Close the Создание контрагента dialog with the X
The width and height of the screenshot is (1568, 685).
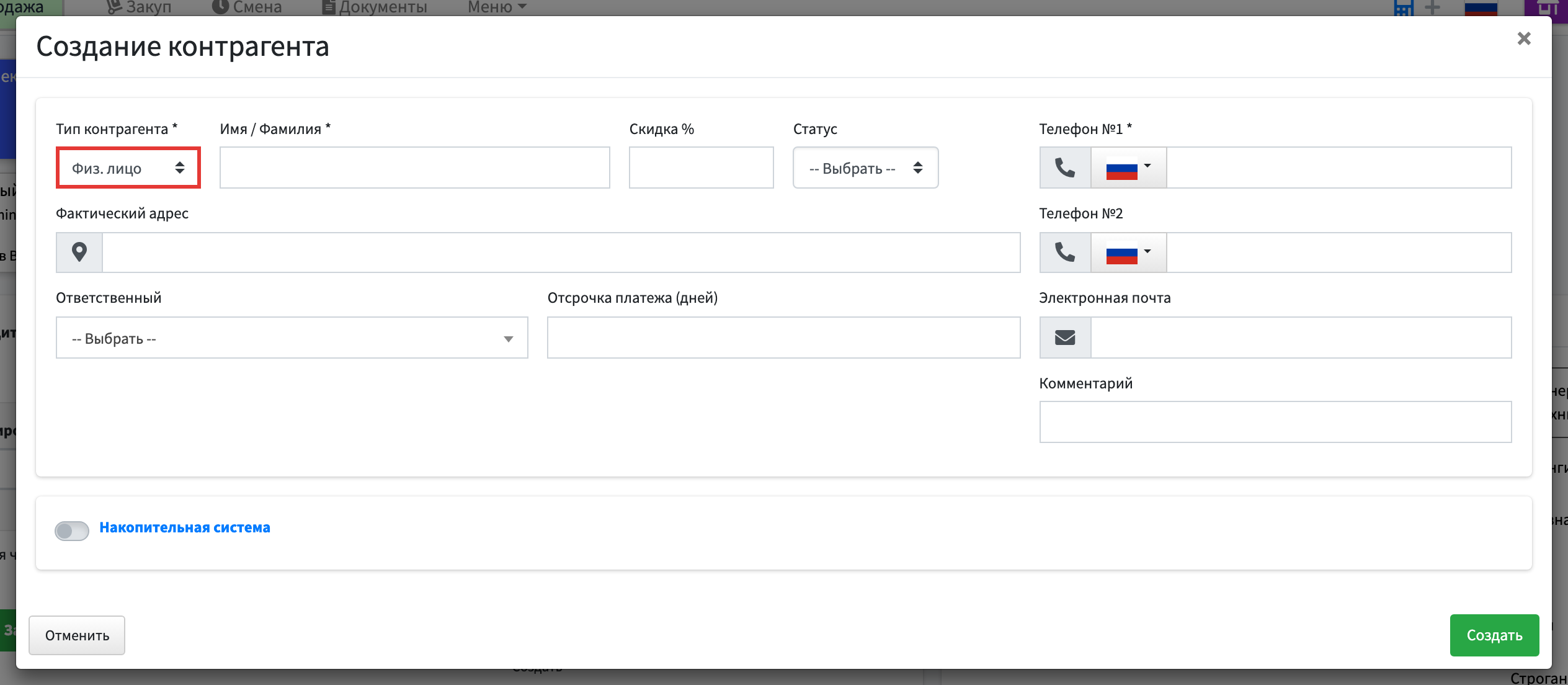[1524, 38]
